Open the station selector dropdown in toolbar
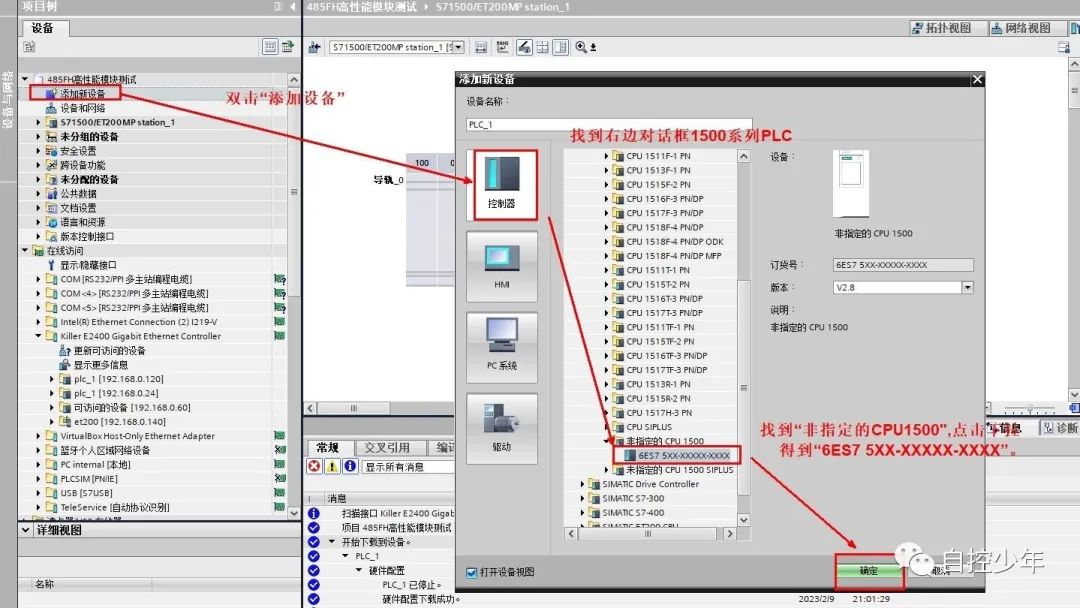The image size is (1080, 608). pos(458,47)
